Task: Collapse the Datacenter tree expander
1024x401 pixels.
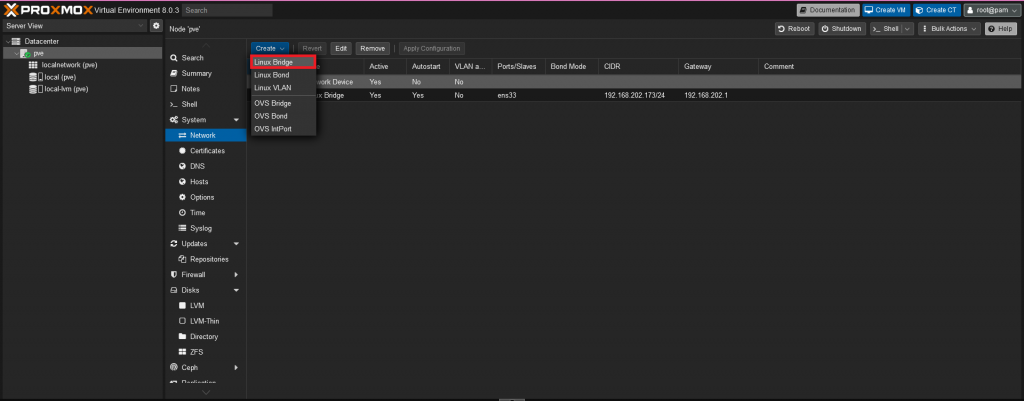Action: (7, 41)
